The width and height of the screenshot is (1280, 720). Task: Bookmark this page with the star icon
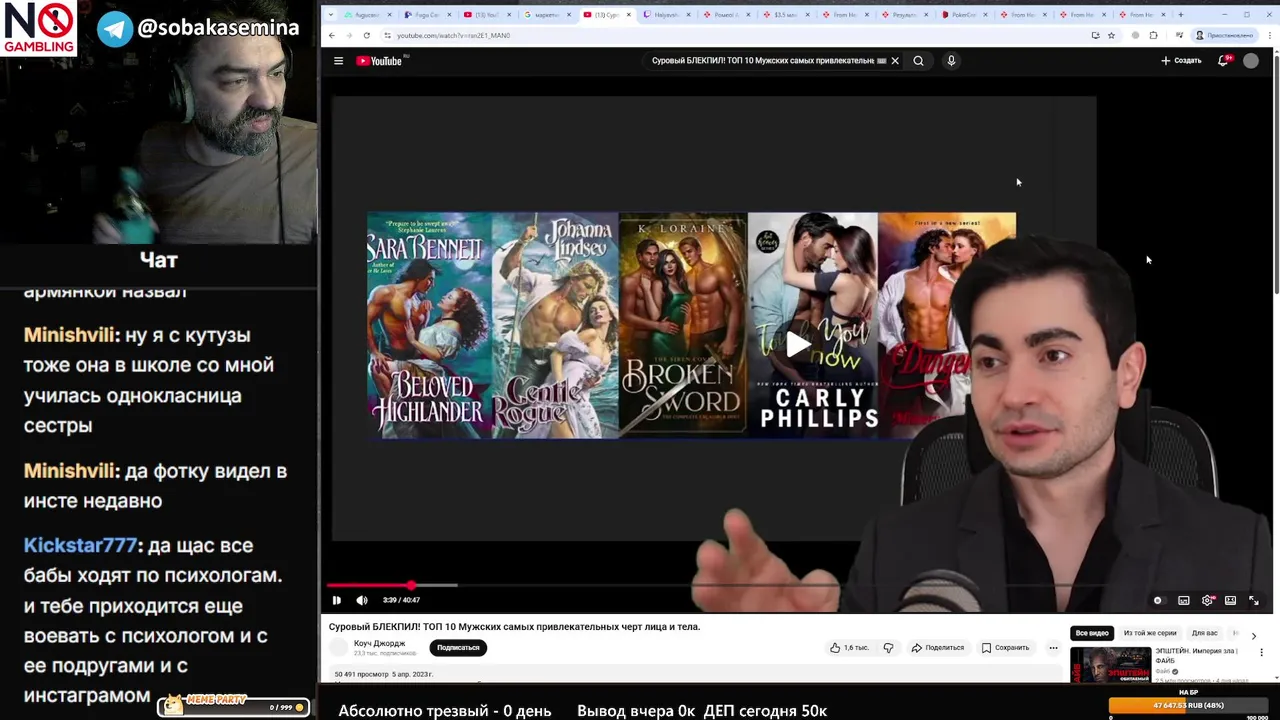1111,35
